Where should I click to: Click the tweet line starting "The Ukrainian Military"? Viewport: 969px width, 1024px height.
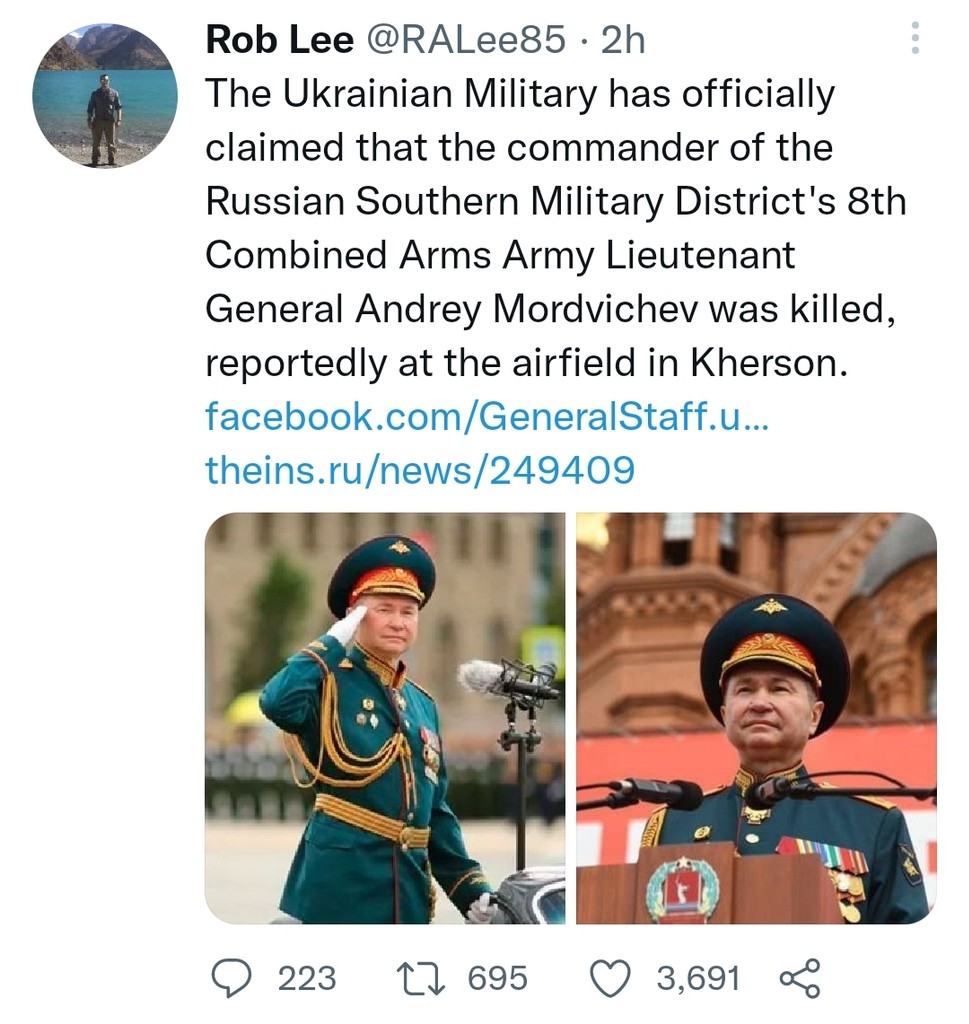pos(519,95)
